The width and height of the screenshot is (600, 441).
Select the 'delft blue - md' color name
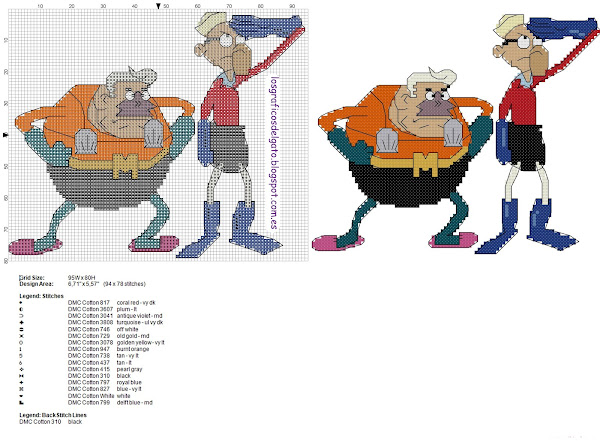(x=135, y=402)
